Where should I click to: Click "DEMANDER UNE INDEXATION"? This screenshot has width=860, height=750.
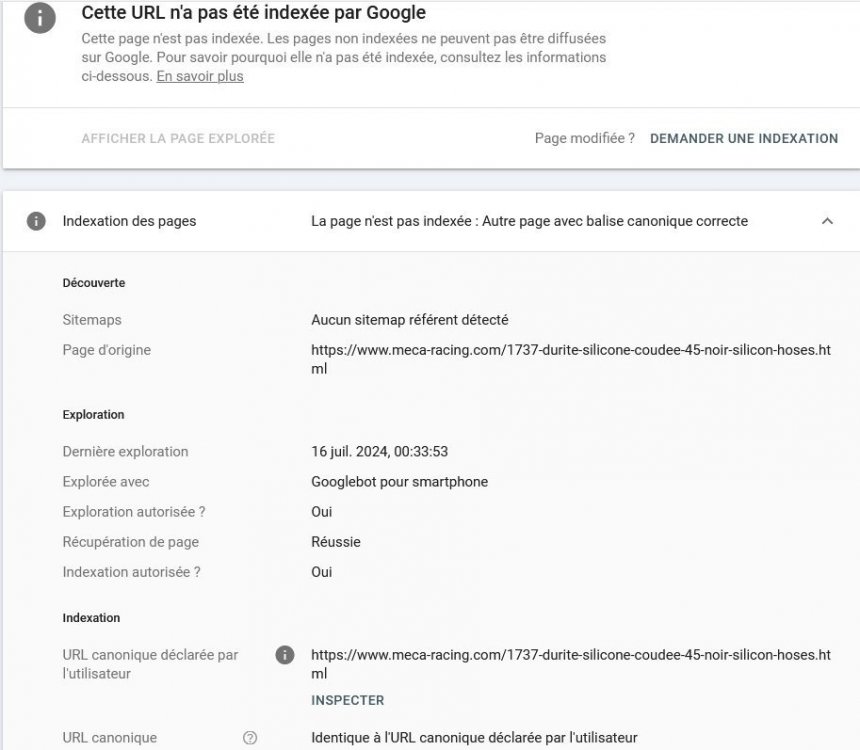(744, 139)
